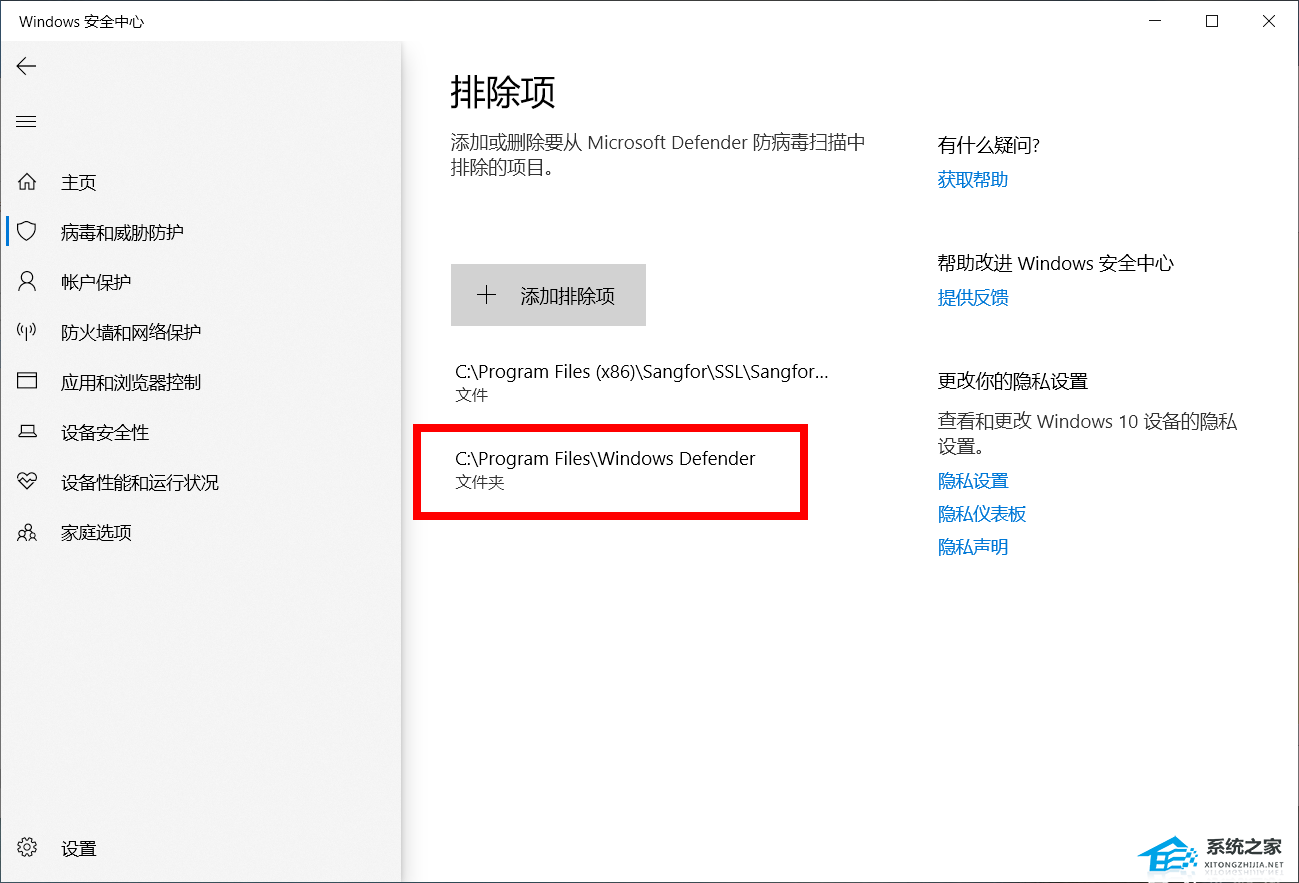The height and width of the screenshot is (883, 1299).
Task: Click the gear icon for 设置
Action: coord(27,848)
